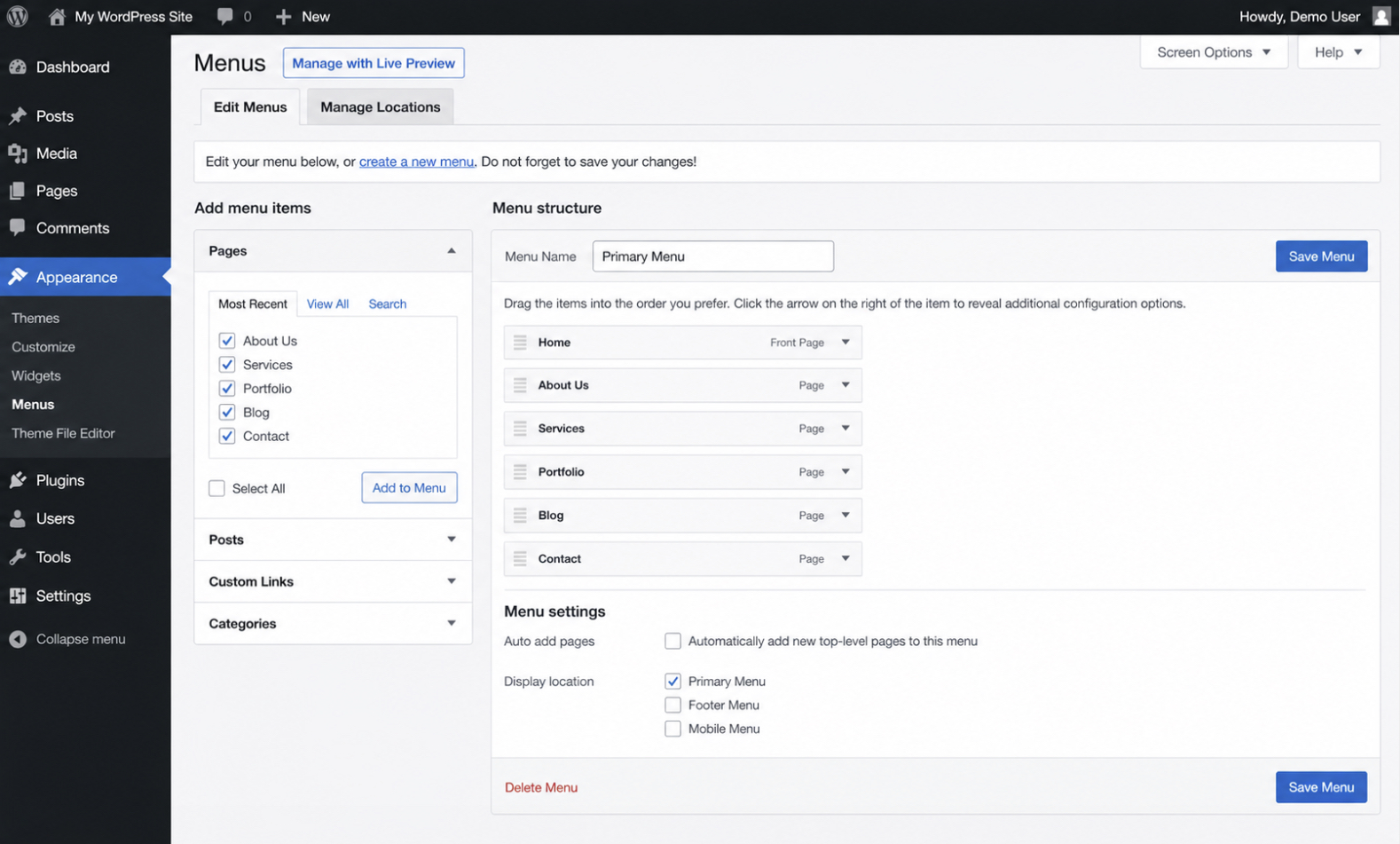Open the Help dropdown

point(1338,52)
